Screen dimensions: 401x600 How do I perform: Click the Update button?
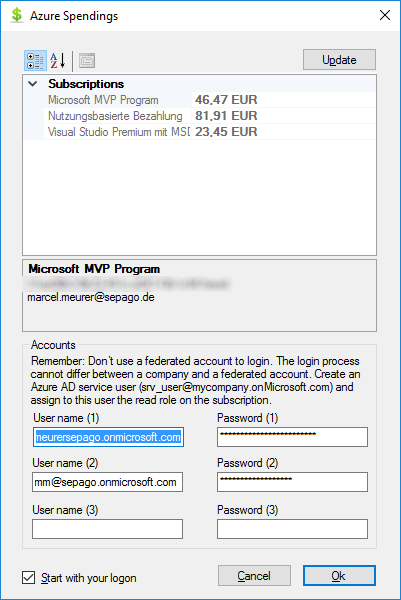(339, 60)
